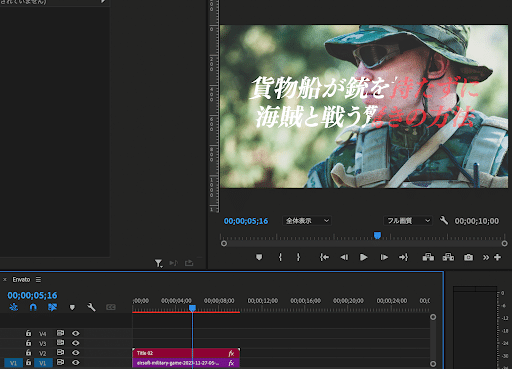Toggle lock on track V3

point(28,343)
